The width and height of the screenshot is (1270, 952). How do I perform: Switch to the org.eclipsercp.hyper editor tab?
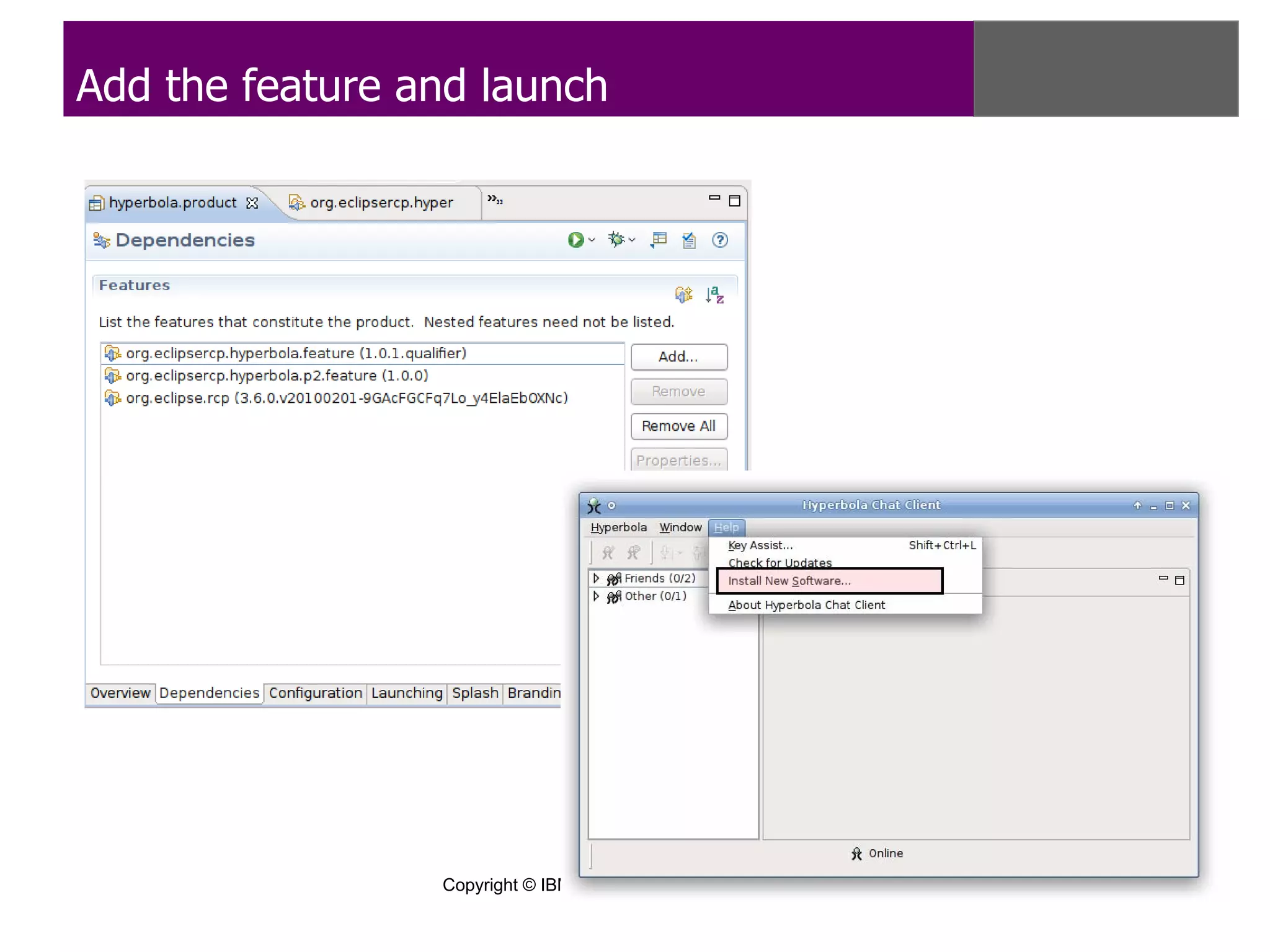point(381,203)
